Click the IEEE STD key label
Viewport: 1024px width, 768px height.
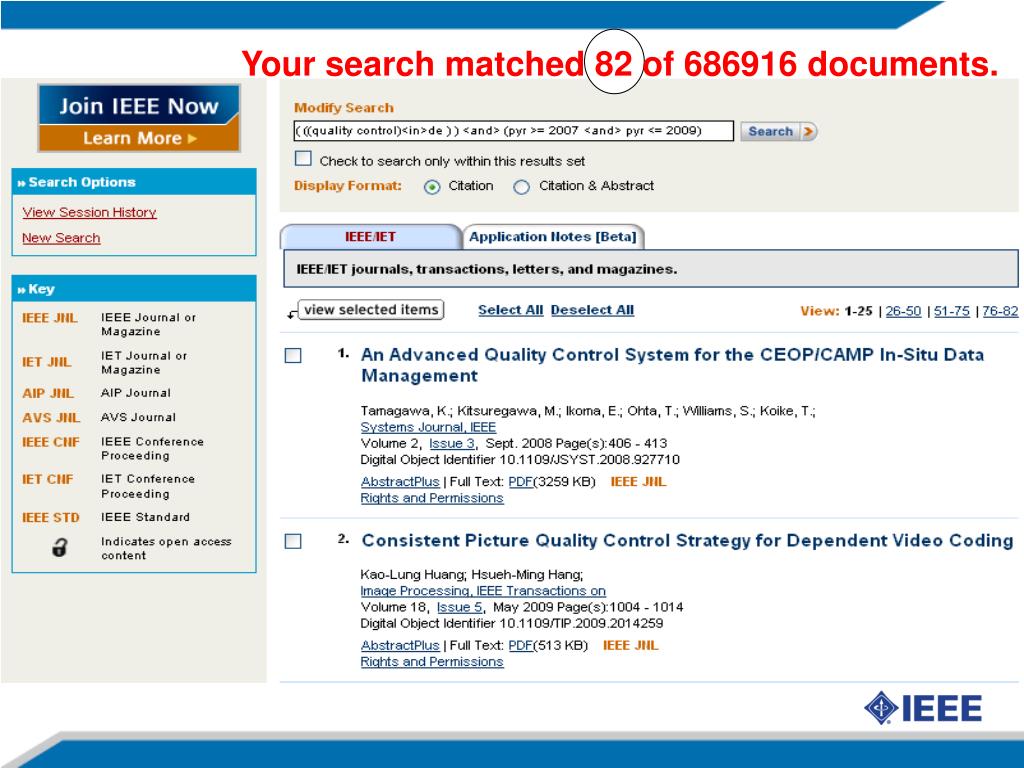pos(50,518)
